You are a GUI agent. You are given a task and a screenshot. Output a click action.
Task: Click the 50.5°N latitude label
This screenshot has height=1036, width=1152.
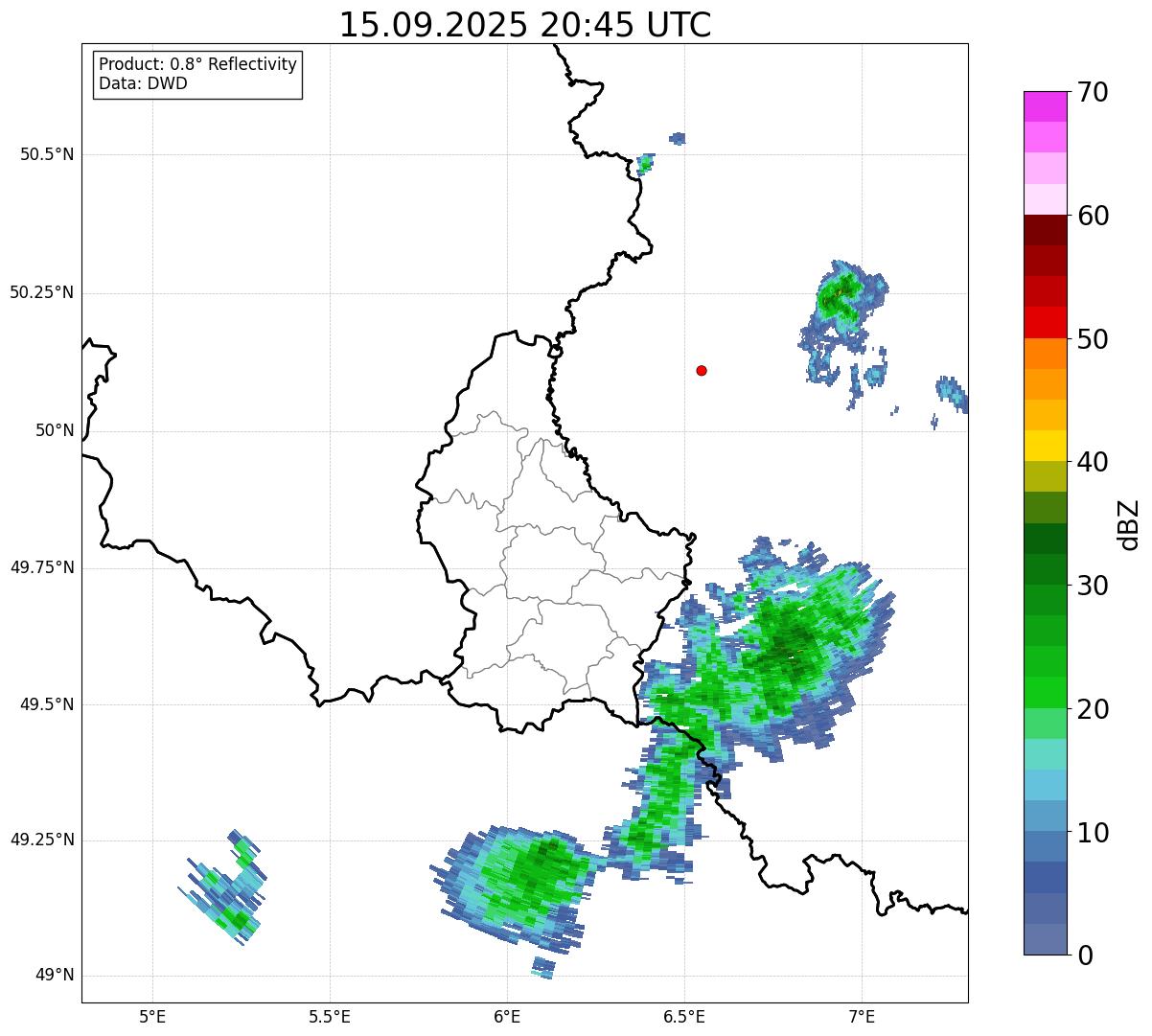pos(47,154)
